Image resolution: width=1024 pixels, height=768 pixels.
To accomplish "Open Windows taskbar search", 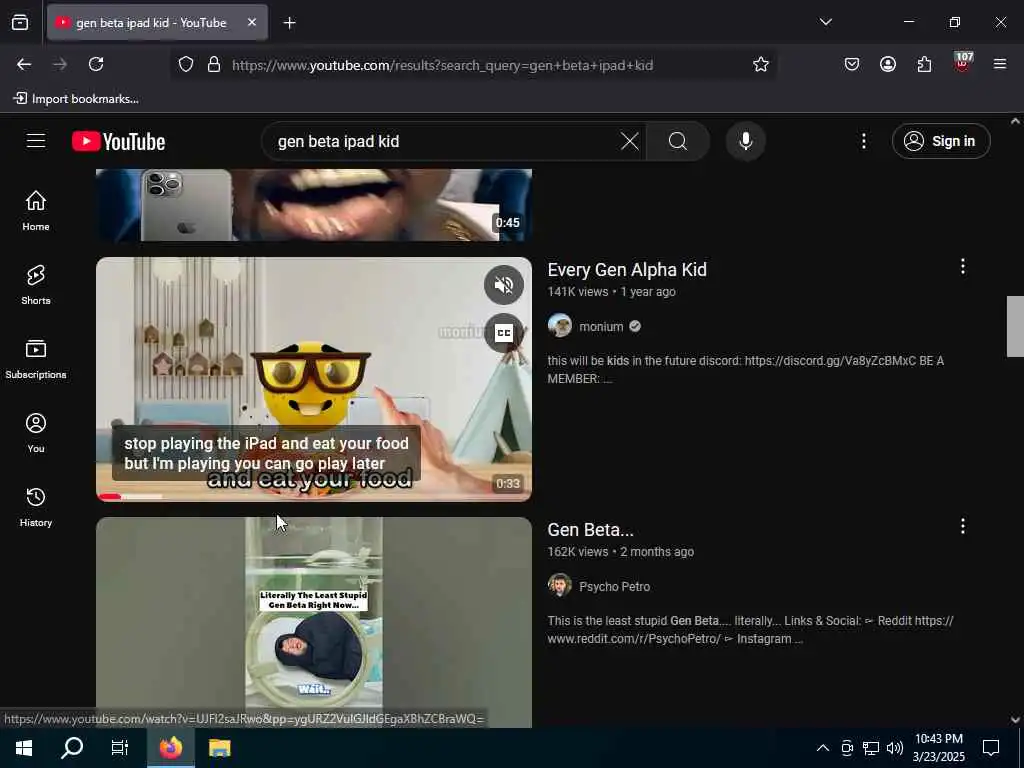I will click(x=72, y=748).
